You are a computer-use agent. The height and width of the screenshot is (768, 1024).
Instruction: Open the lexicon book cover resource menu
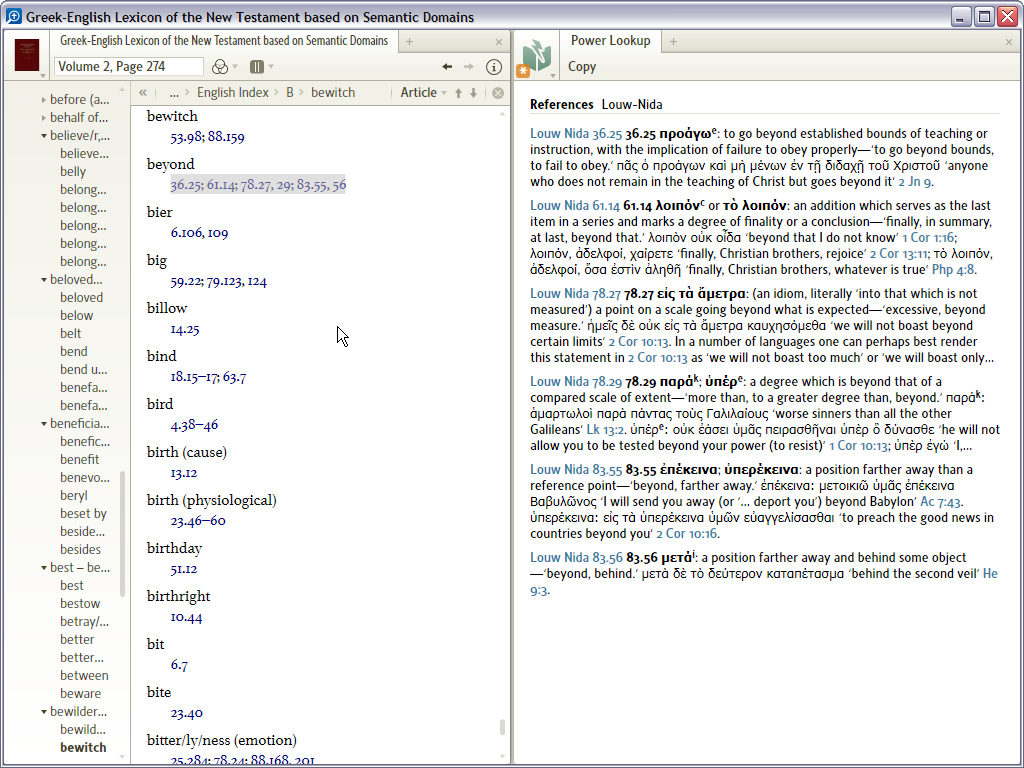(x=27, y=56)
